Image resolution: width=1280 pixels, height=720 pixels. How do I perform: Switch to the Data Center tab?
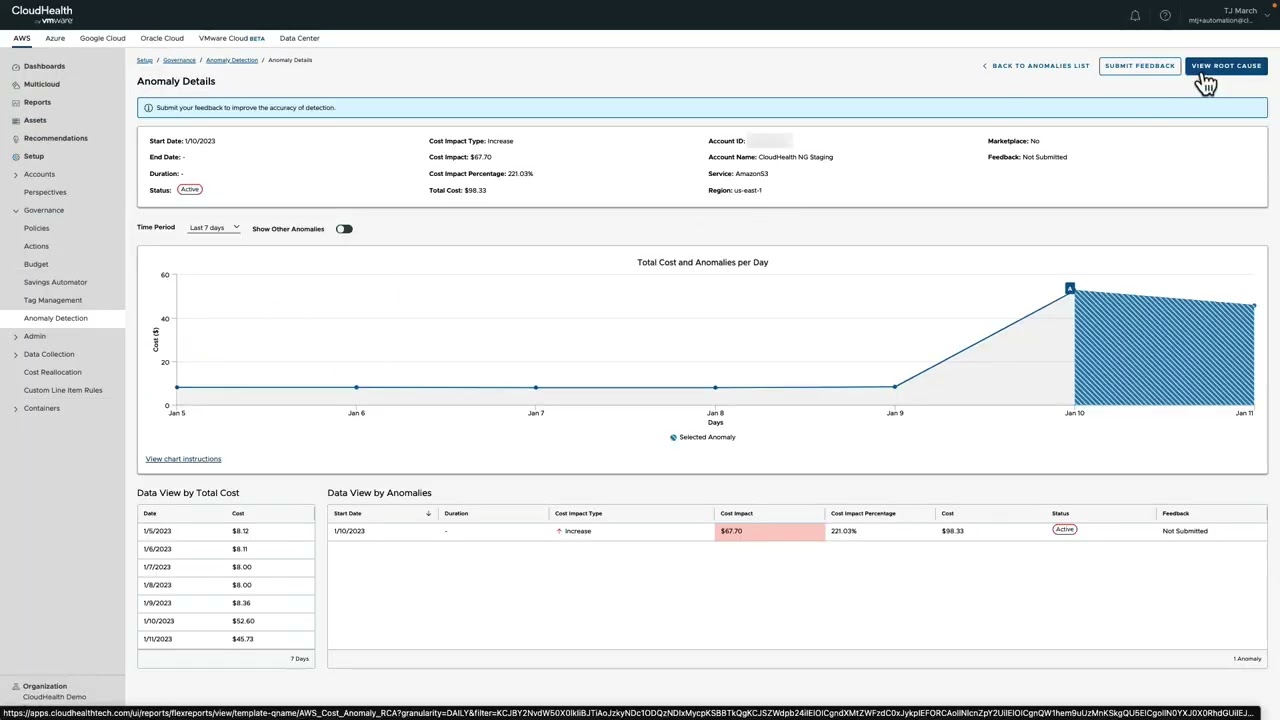(300, 38)
